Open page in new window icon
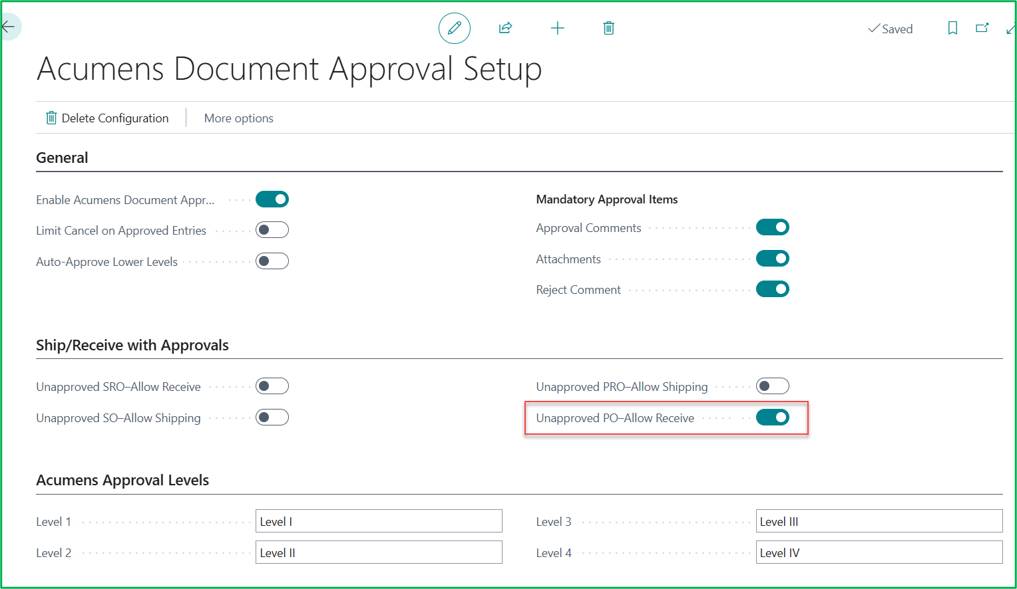The width and height of the screenshot is (1017, 589). (x=982, y=28)
